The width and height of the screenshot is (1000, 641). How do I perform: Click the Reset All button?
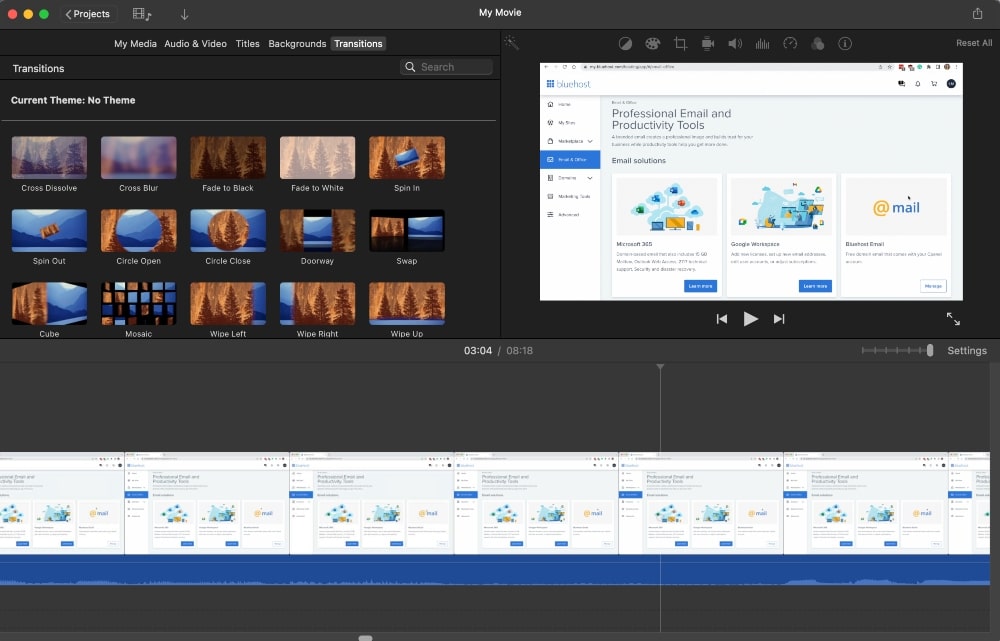pyautogui.click(x=972, y=43)
